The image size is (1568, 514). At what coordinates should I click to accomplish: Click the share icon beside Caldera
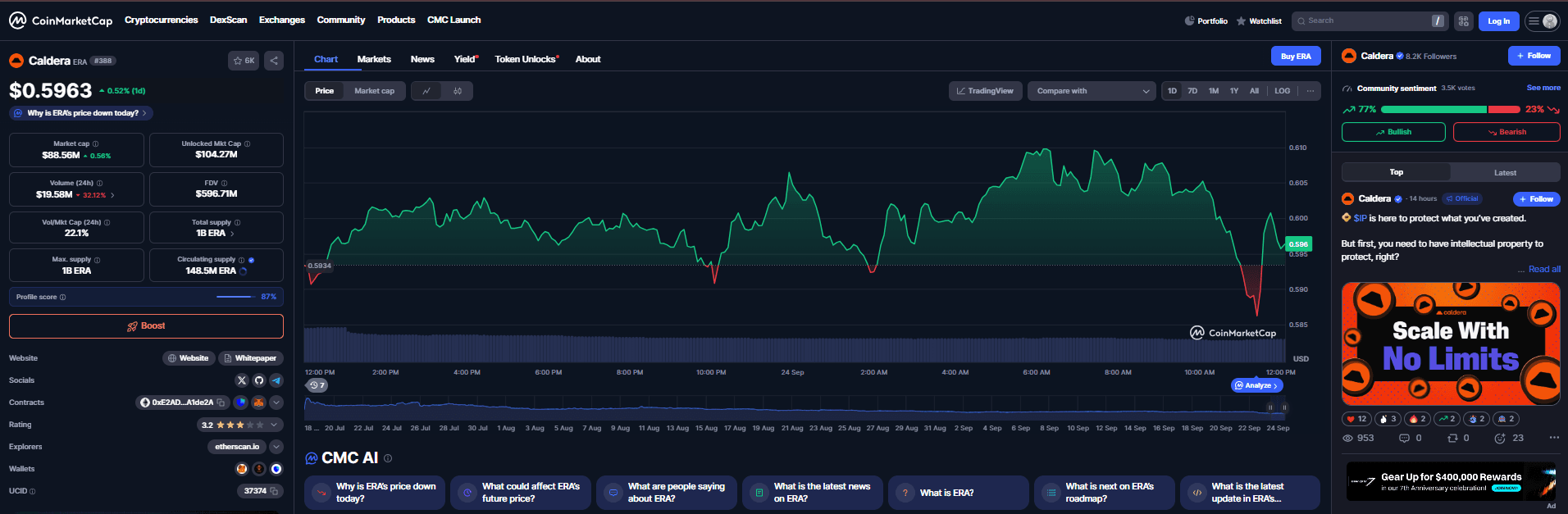pyautogui.click(x=274, y=61)
